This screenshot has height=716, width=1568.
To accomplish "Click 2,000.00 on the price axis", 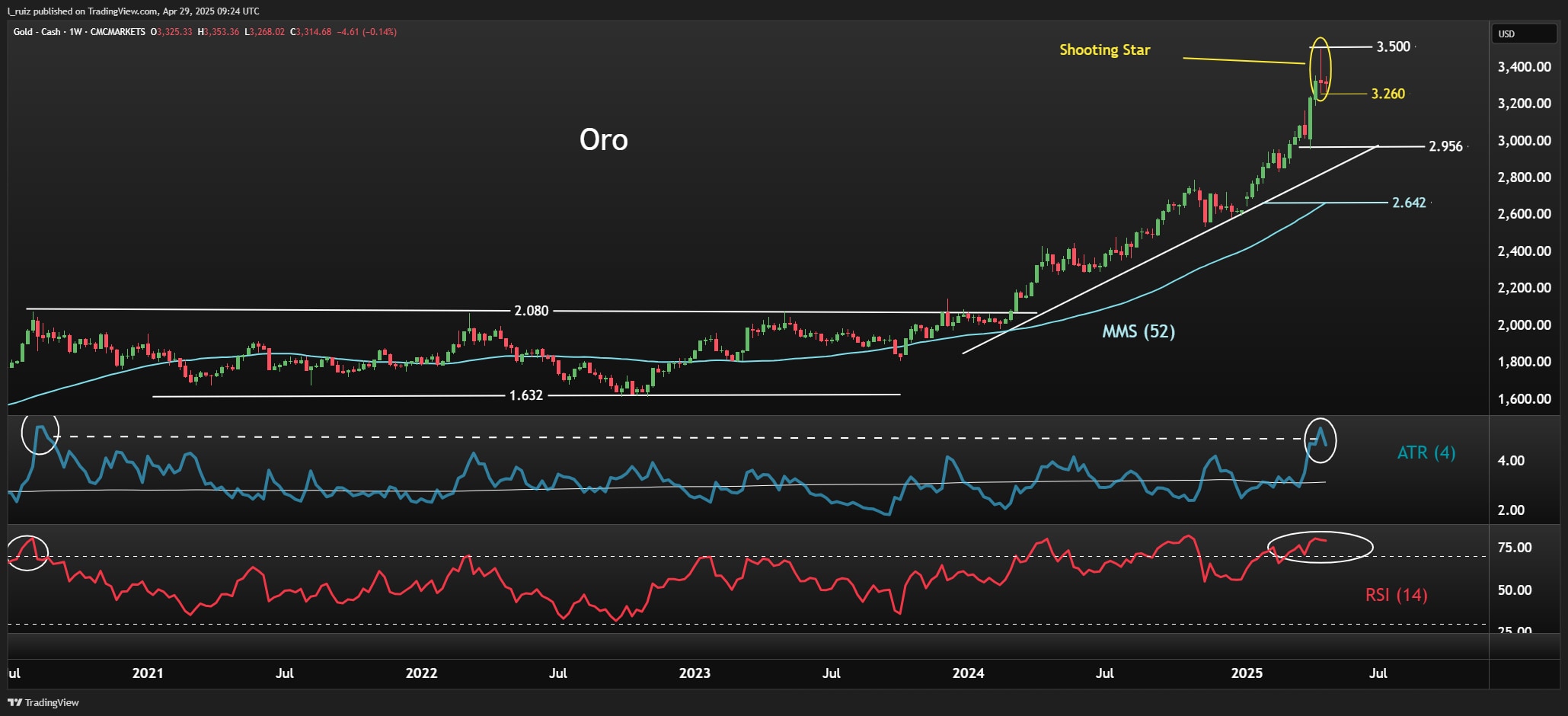I will [1524, 325].
